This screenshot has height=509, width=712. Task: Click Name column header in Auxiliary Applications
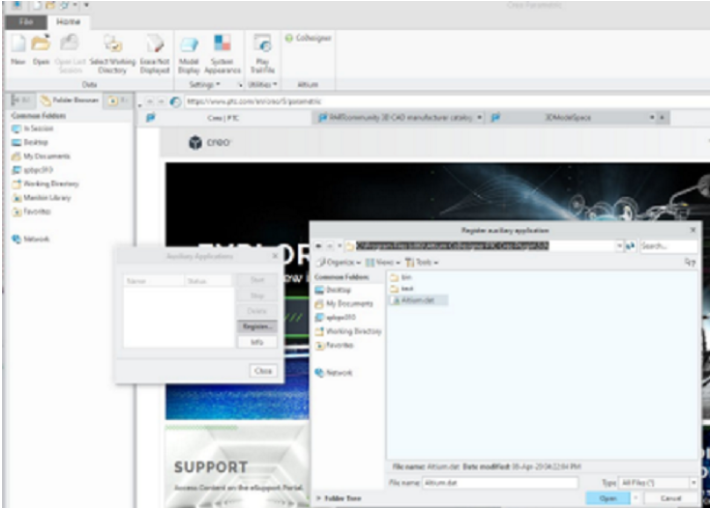click(154, 281)
